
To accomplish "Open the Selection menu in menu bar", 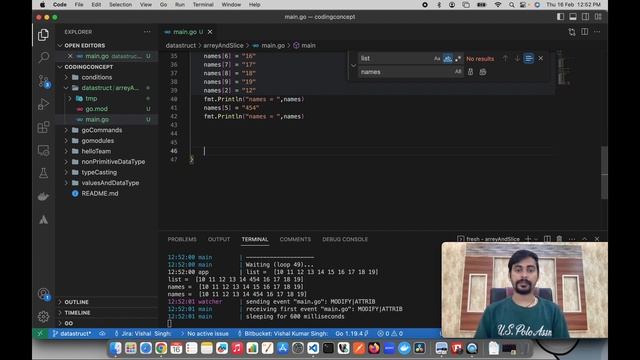I will 120,4.
